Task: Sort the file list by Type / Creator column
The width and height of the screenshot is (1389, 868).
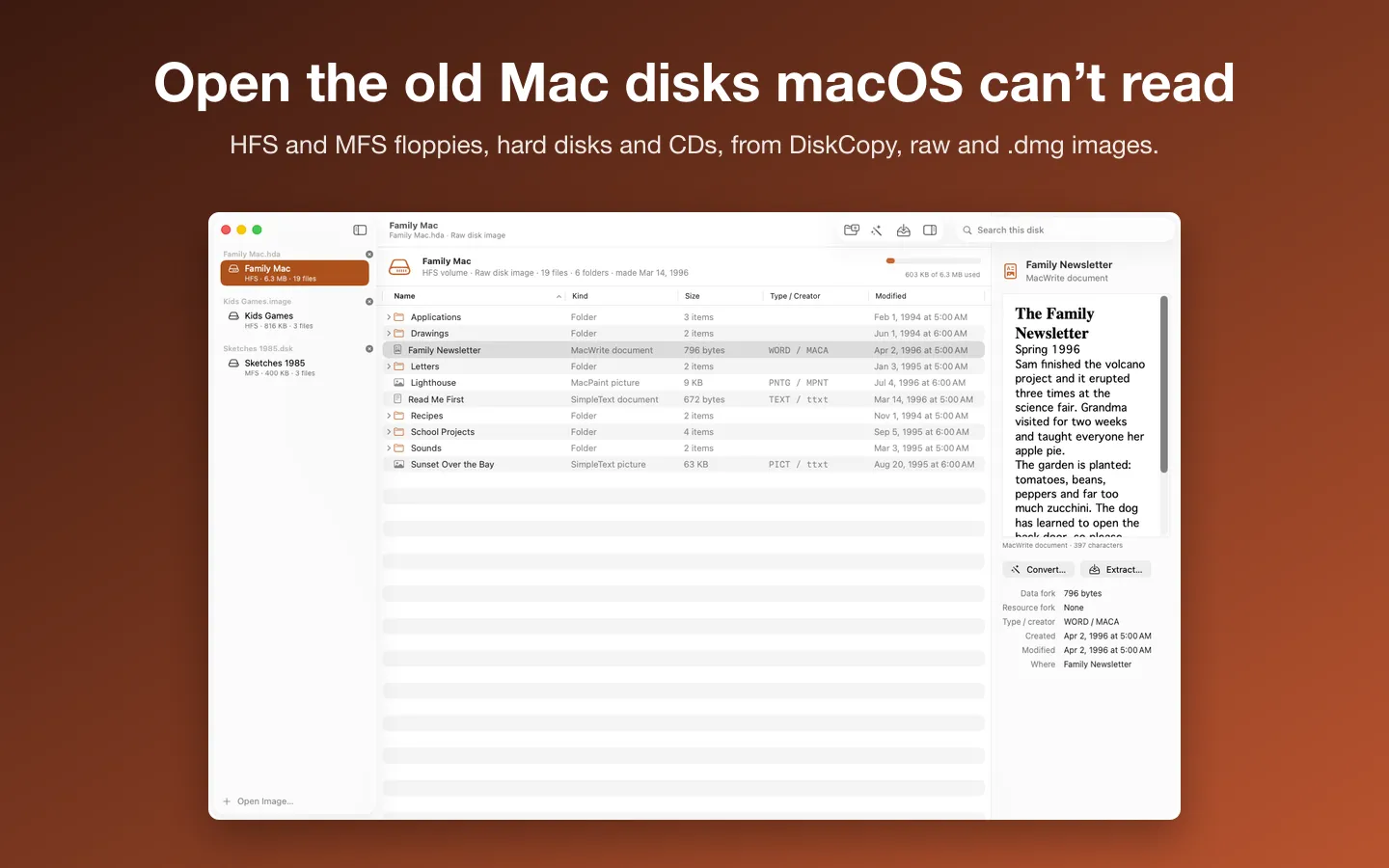Action: coord(815,296)
